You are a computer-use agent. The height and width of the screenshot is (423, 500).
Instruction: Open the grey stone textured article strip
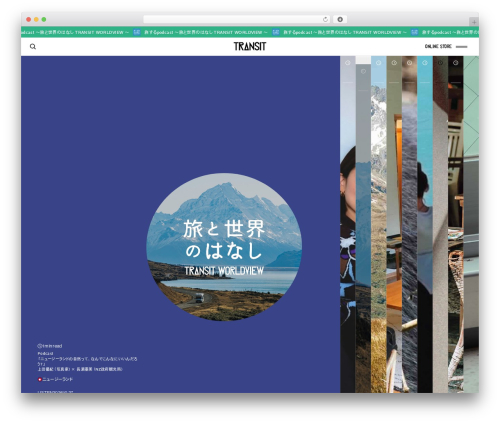[x=440, y=224]
